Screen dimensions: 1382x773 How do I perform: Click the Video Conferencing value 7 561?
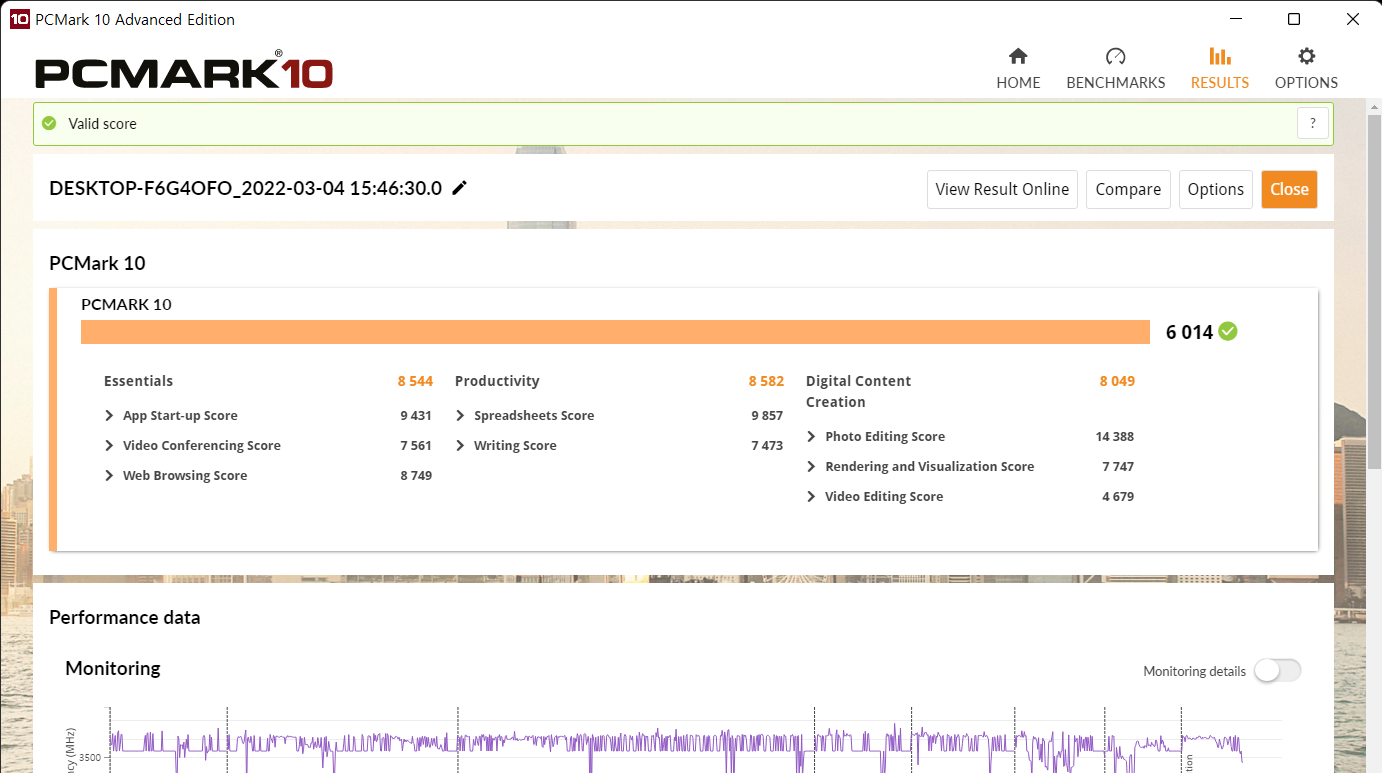point(416,446)
